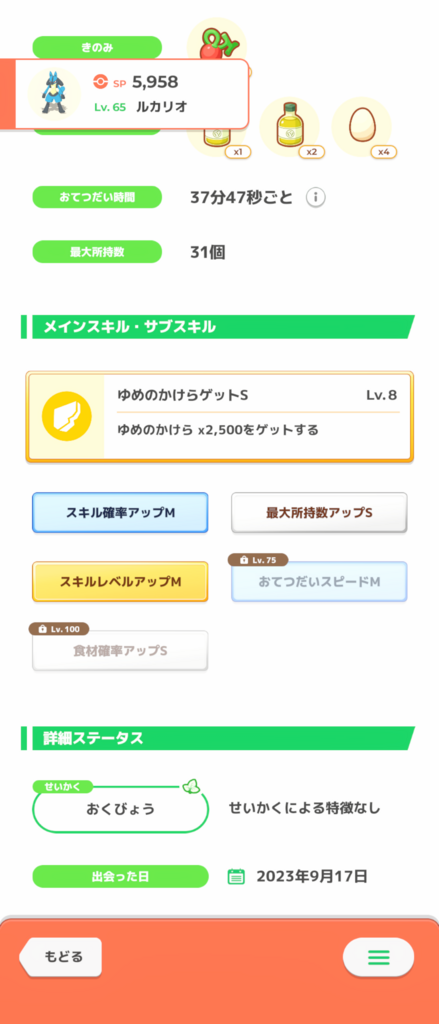Viewport: 439px width, 1024px height.
Task: Tap the メインスキル・サブスキル section header
Action: pos(218,327)
